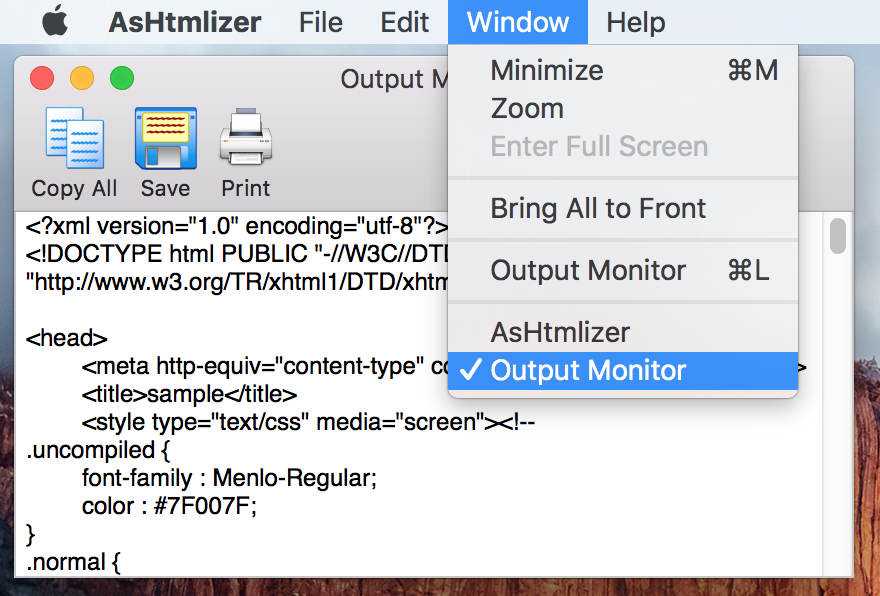
Task: Choose Bring All to Front
Action: click(623, 209)
